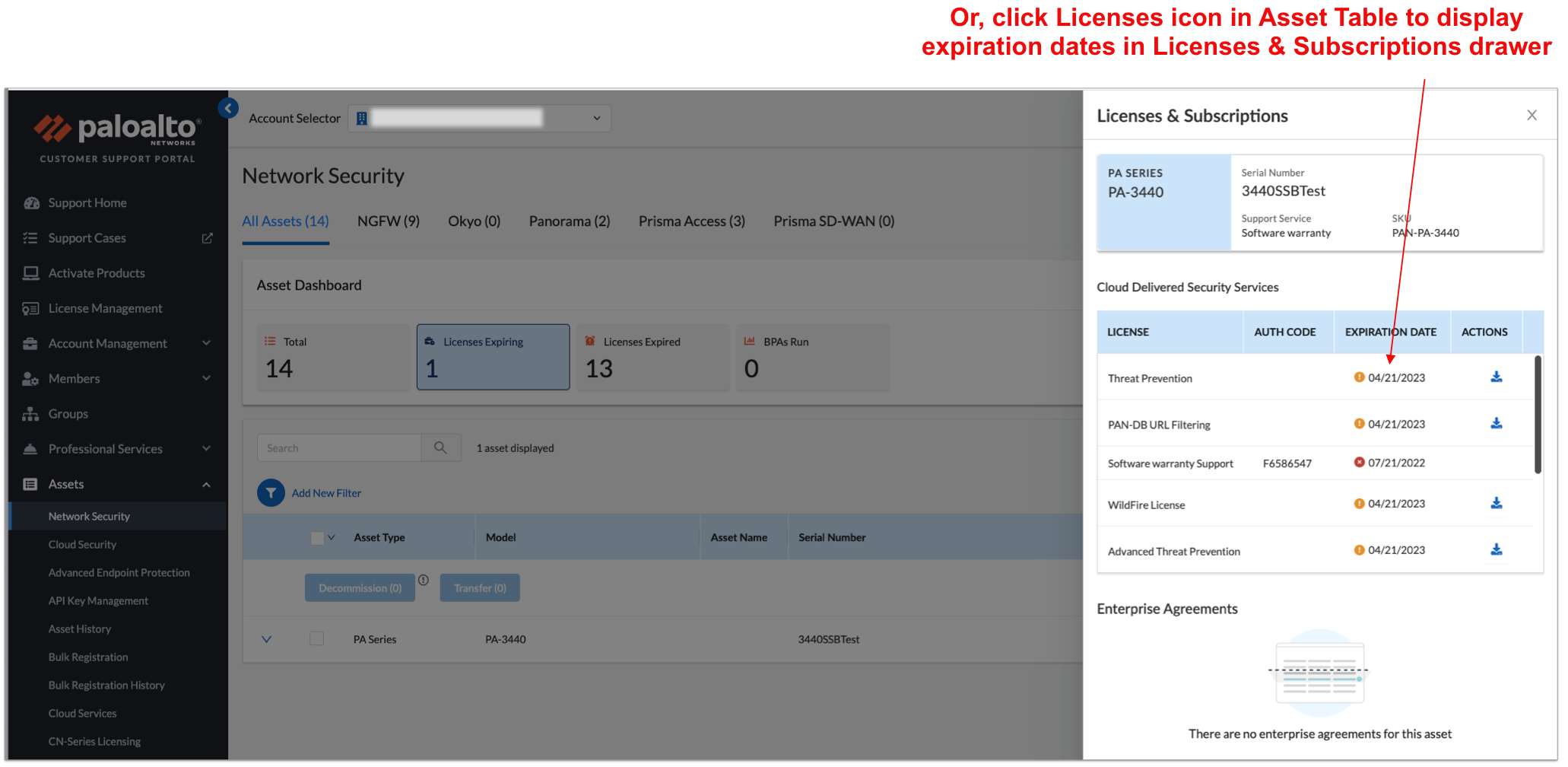
Task: Click the Members sidebar icon
Action: tap(30, 378)
